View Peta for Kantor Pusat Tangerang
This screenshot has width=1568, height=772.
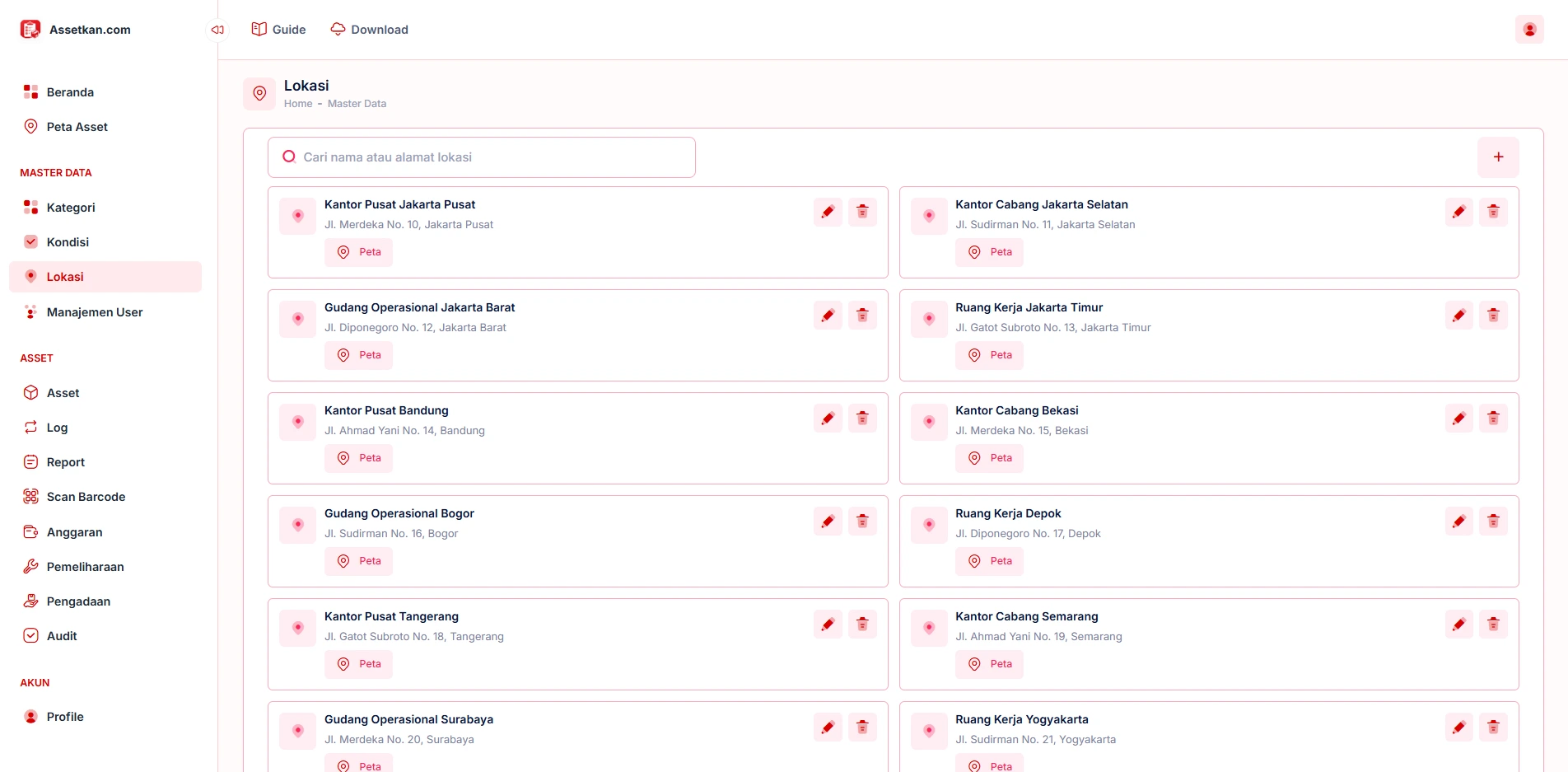pos(358,664)
